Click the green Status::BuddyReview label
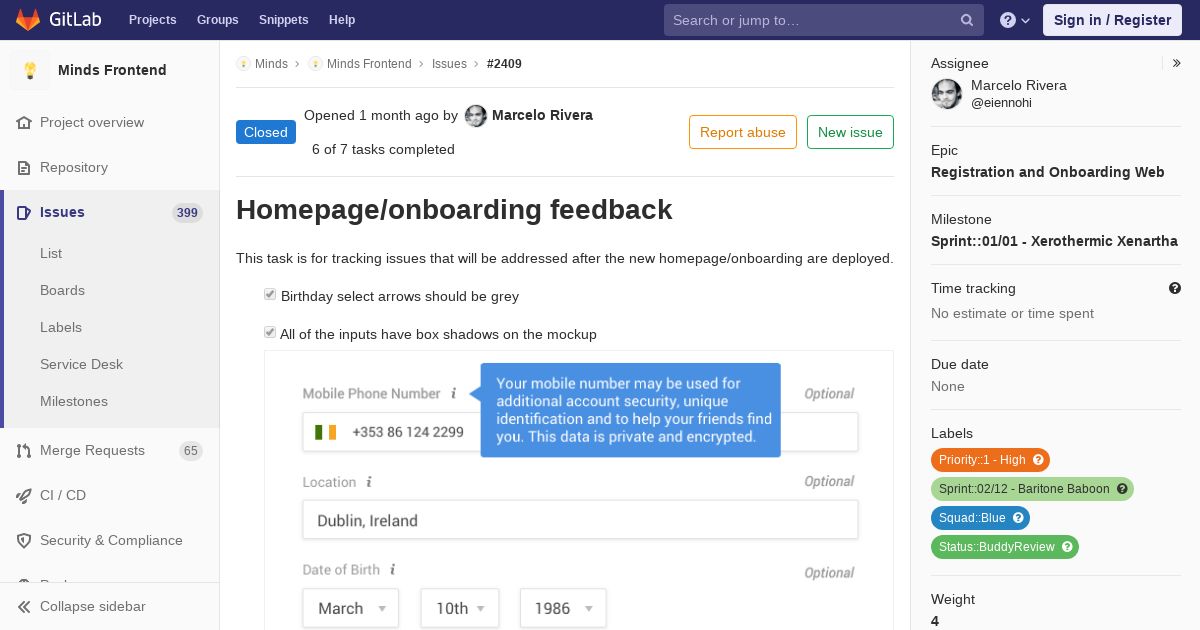 1005,547
